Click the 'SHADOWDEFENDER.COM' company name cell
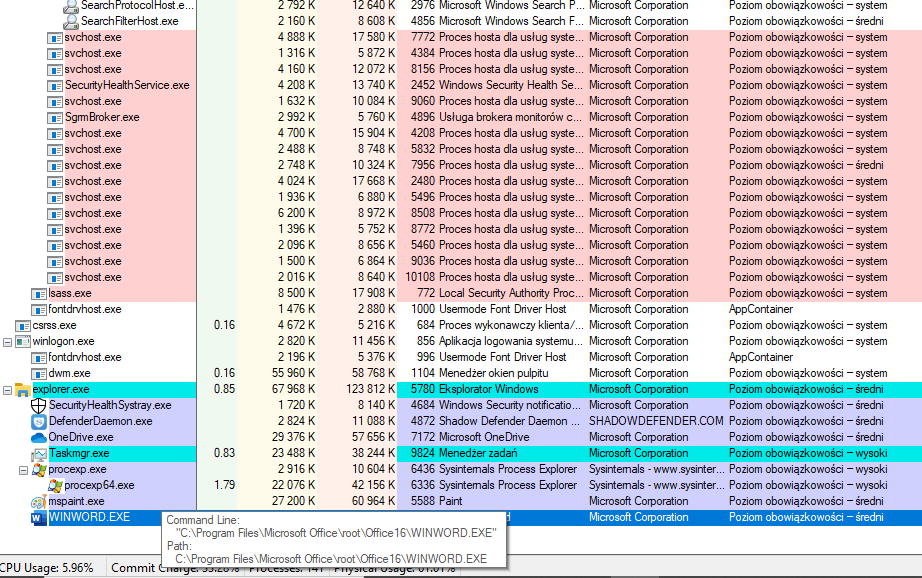The image size is (922, 578). pos(656,421)
